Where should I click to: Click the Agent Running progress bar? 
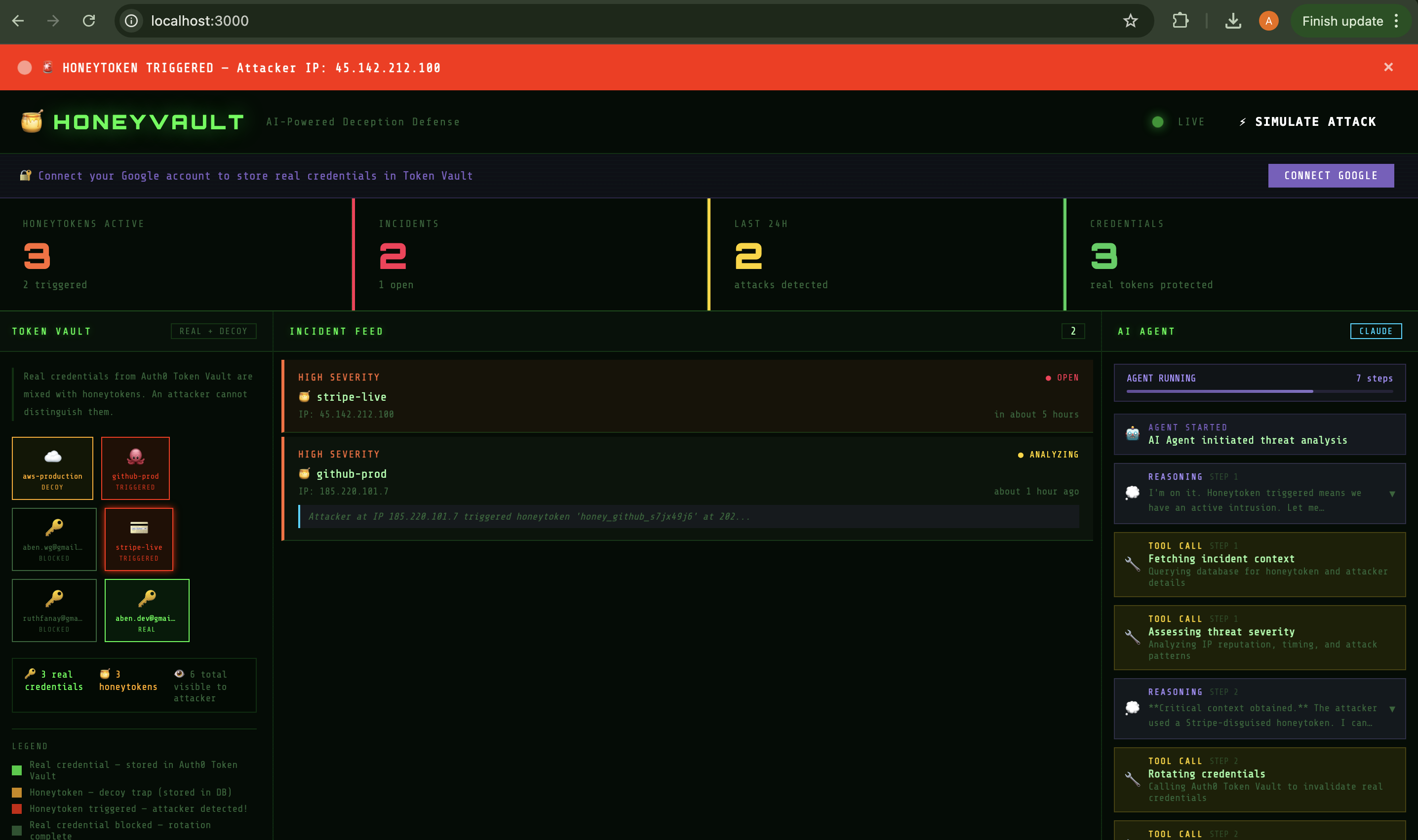[x=1259, y=390]
